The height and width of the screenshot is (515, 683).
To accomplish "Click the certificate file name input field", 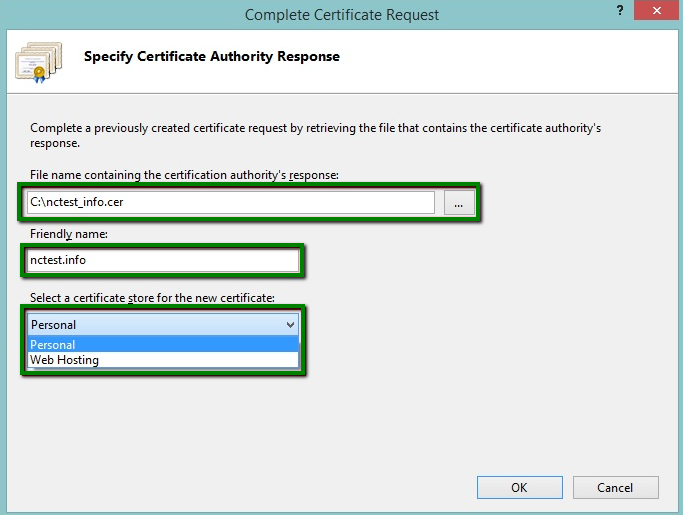I will point(231,203).
